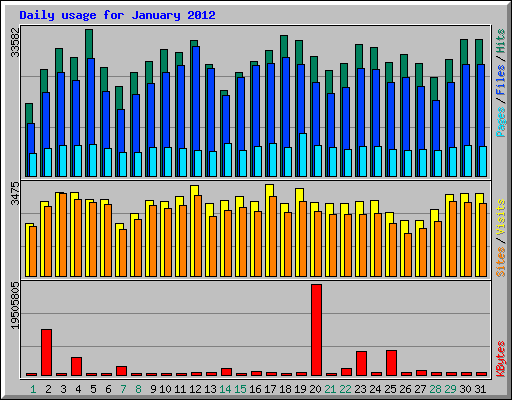Select the yellow Visits bar for day 12

point(195,191)
